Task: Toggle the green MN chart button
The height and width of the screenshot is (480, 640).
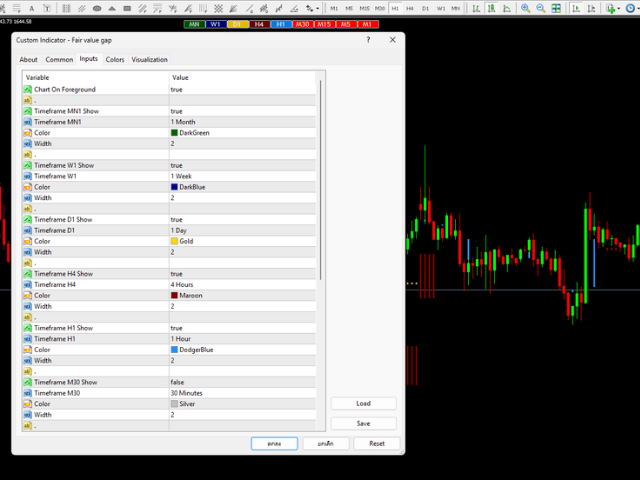Action: click(194, 24)
